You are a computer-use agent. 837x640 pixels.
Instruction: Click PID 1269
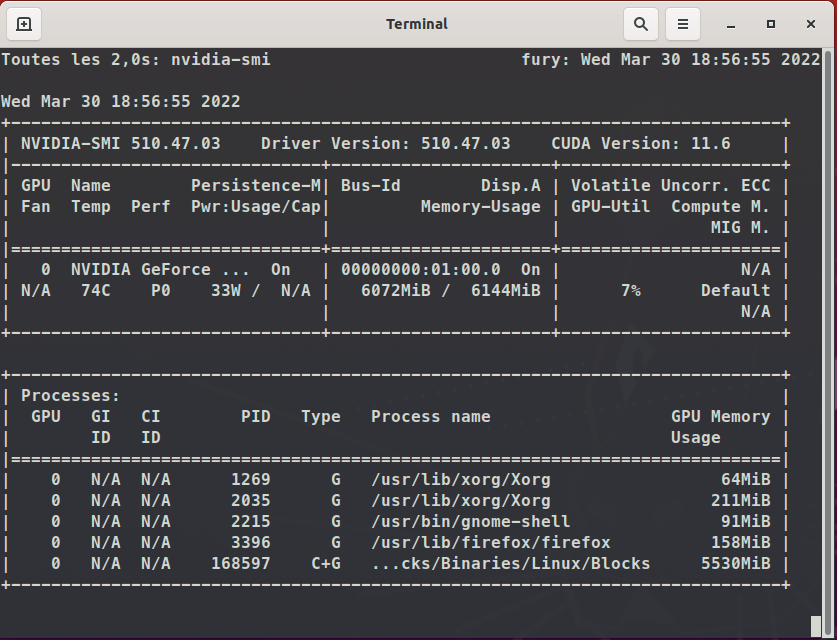pos(251,479)
